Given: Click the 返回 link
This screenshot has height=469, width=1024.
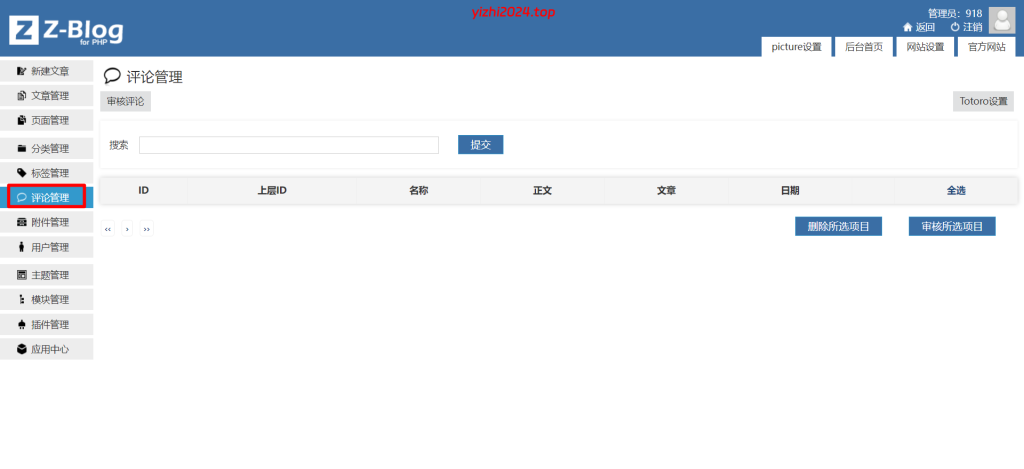Looking at the screenshot, I should (925, 27).
